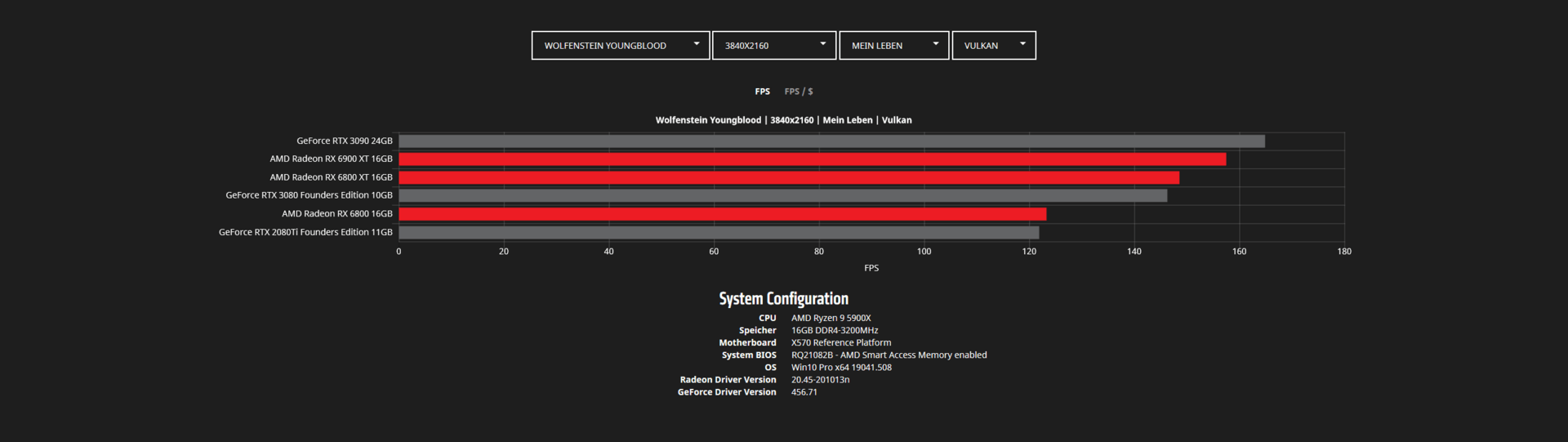
Task: Select the gray RTX 3080 Founders Edition bar
Action: pos(782,195)
